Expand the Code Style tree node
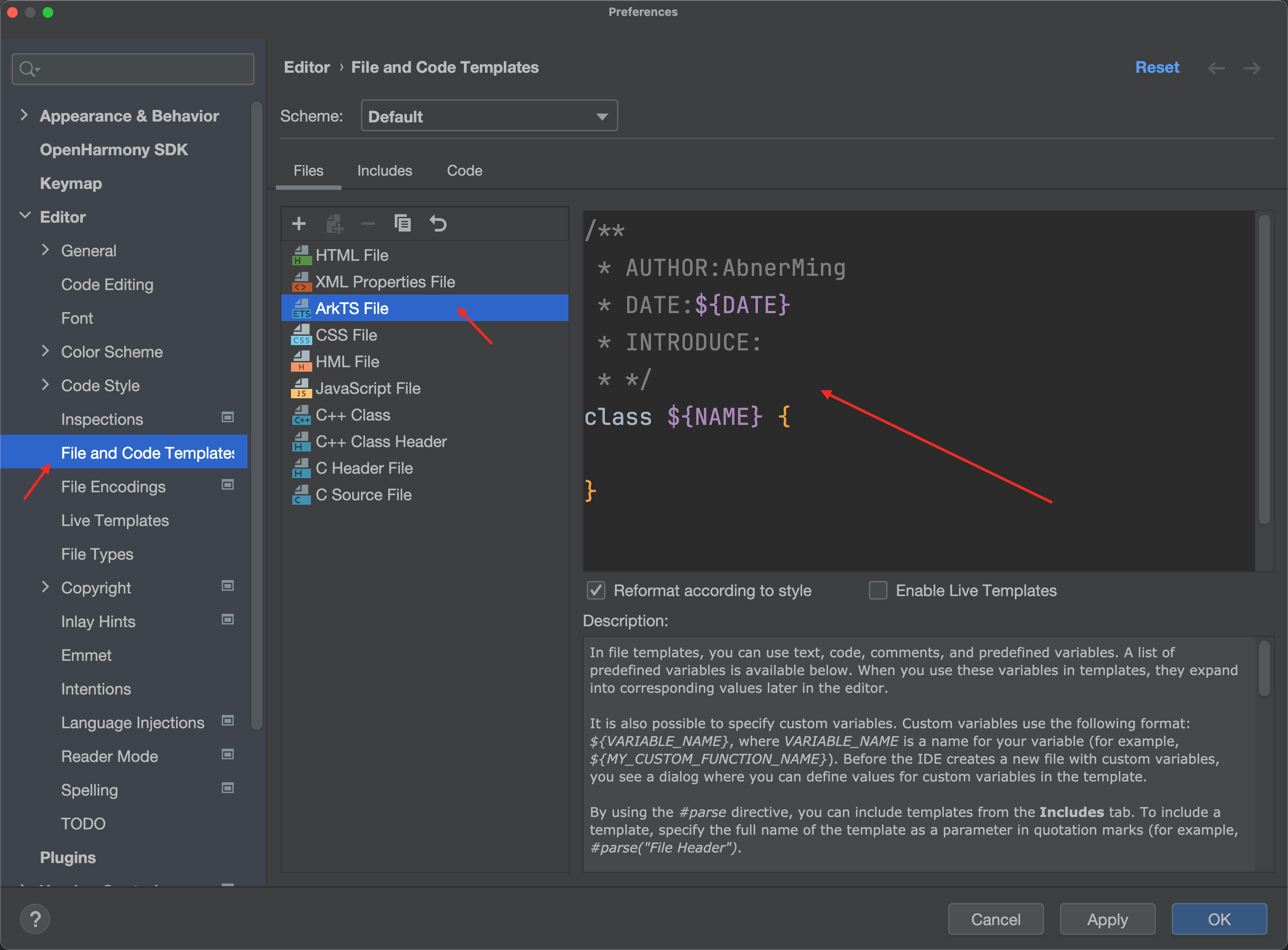 coord(45,385)
